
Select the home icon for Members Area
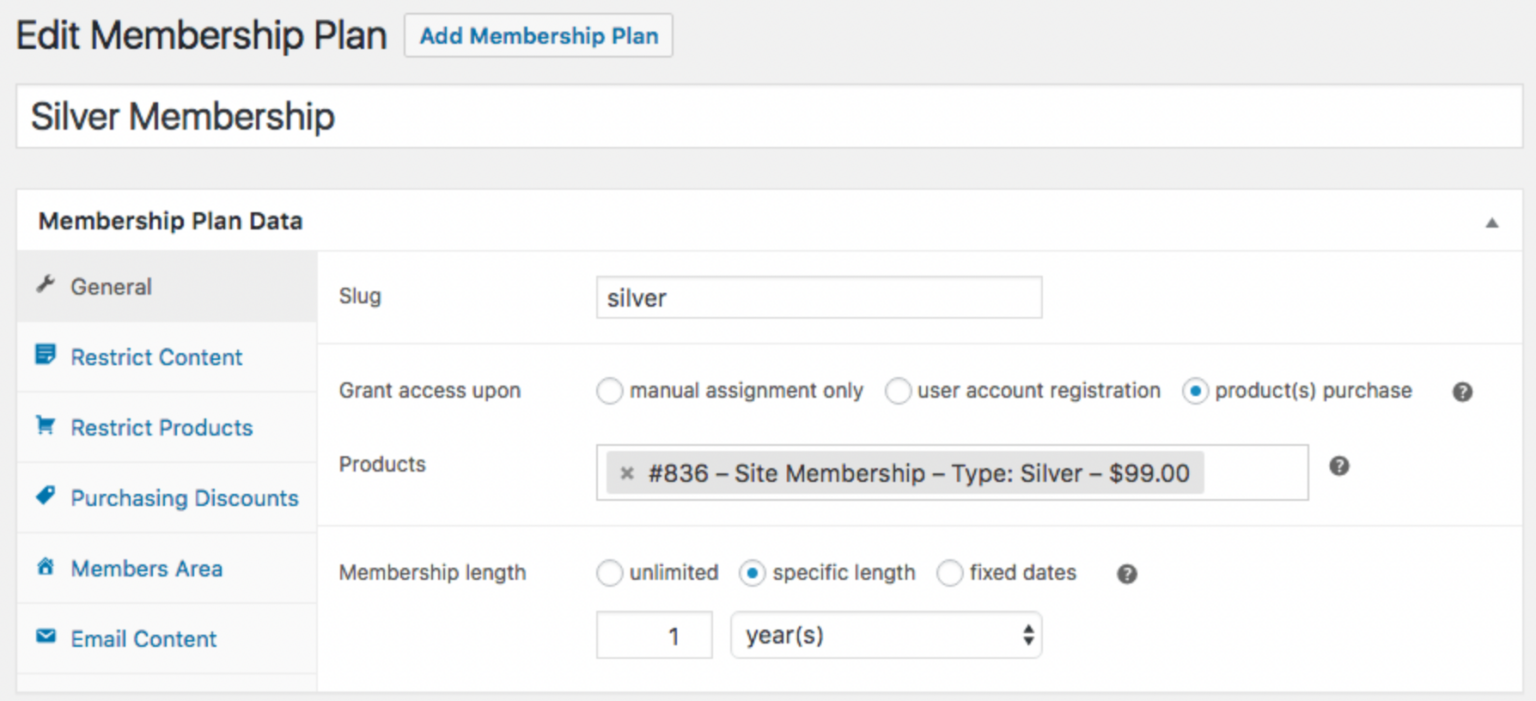click(45, 567)
